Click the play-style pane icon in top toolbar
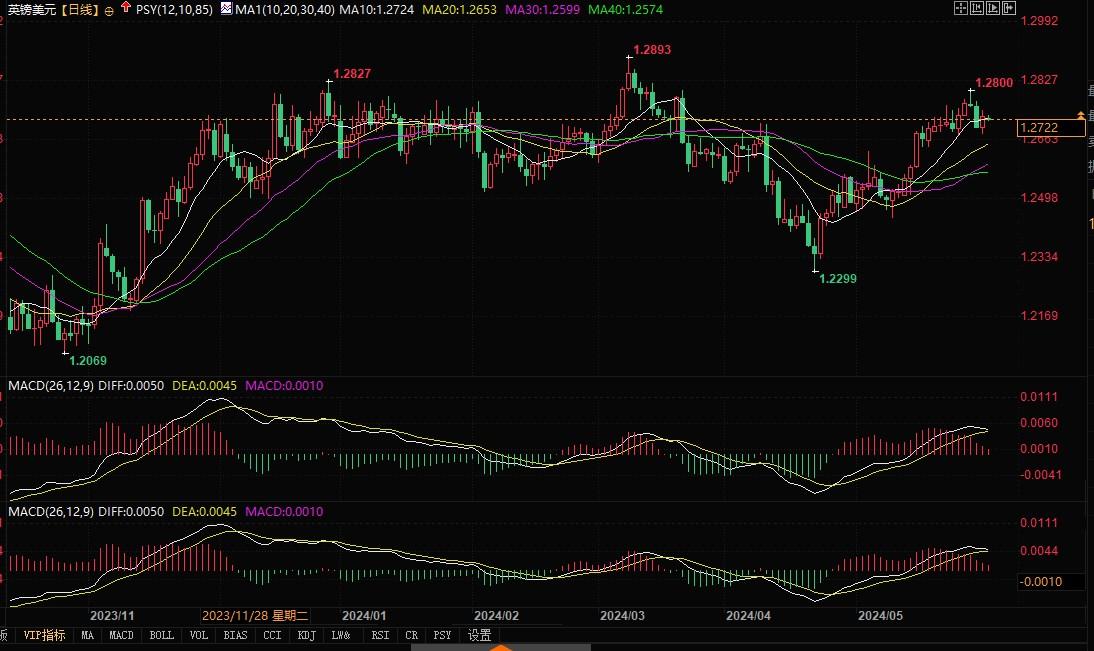Screen dimensions: 1094x651 coord(993,7)
